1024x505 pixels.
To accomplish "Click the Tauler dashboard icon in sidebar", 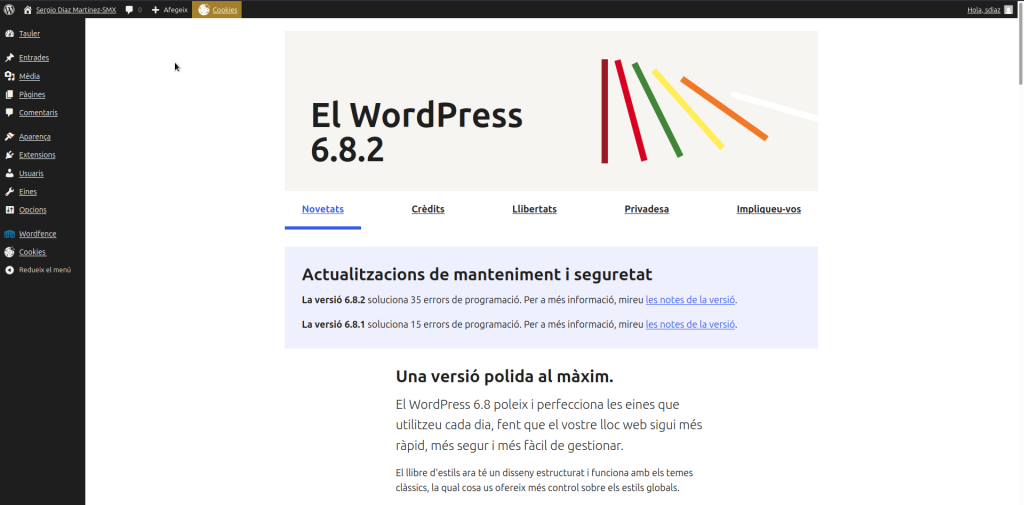I will [9, 34].
